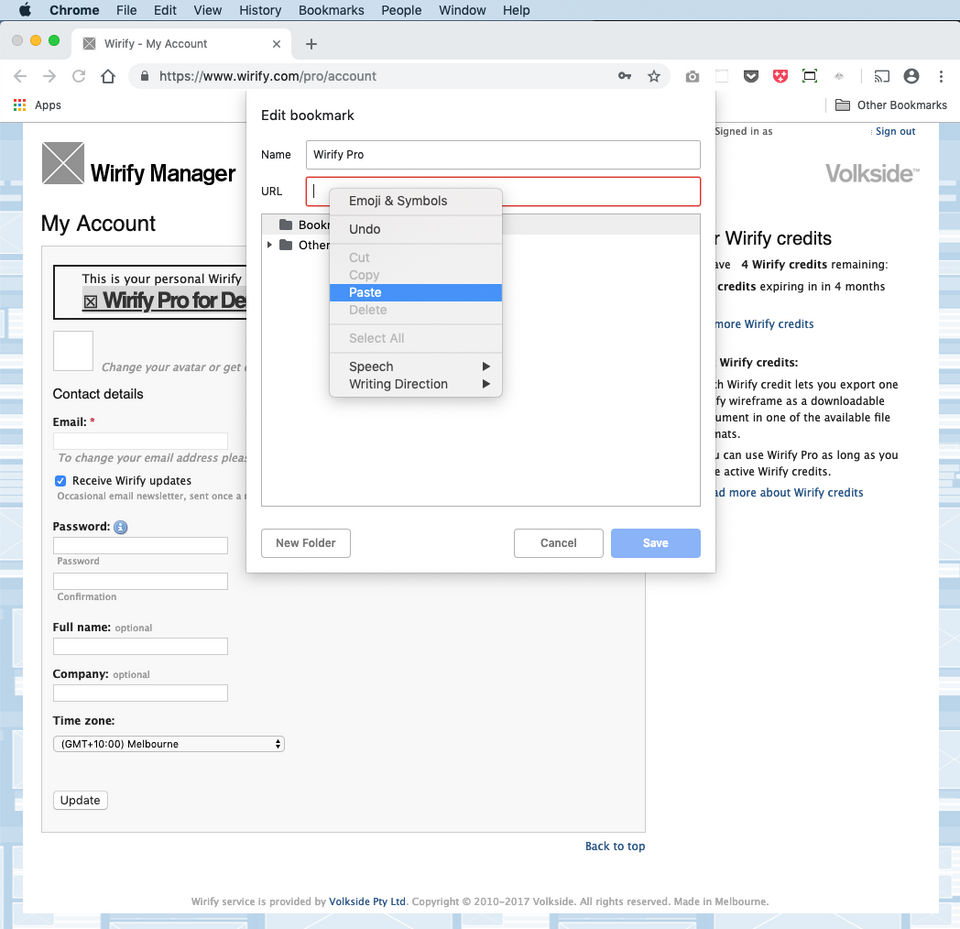Click the Sign out link
The image size is (960, 929).
895,131
